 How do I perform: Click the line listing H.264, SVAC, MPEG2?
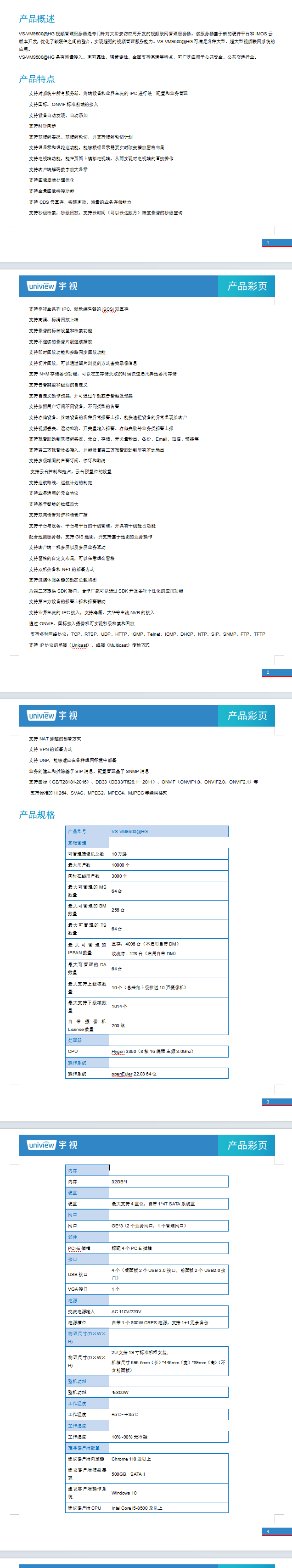click(99, 793)
